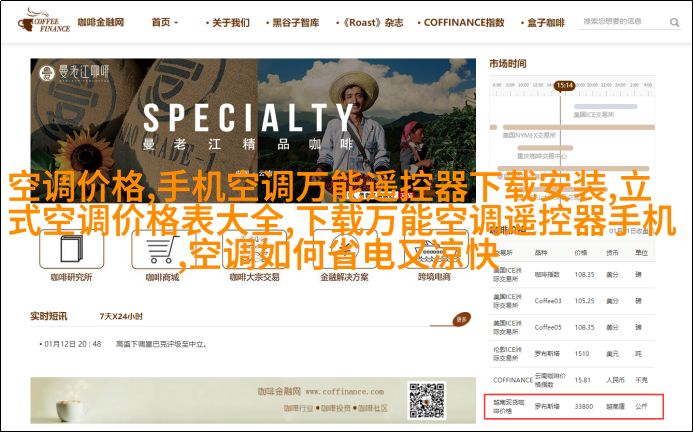Click the 市场时间 heading

508,64
